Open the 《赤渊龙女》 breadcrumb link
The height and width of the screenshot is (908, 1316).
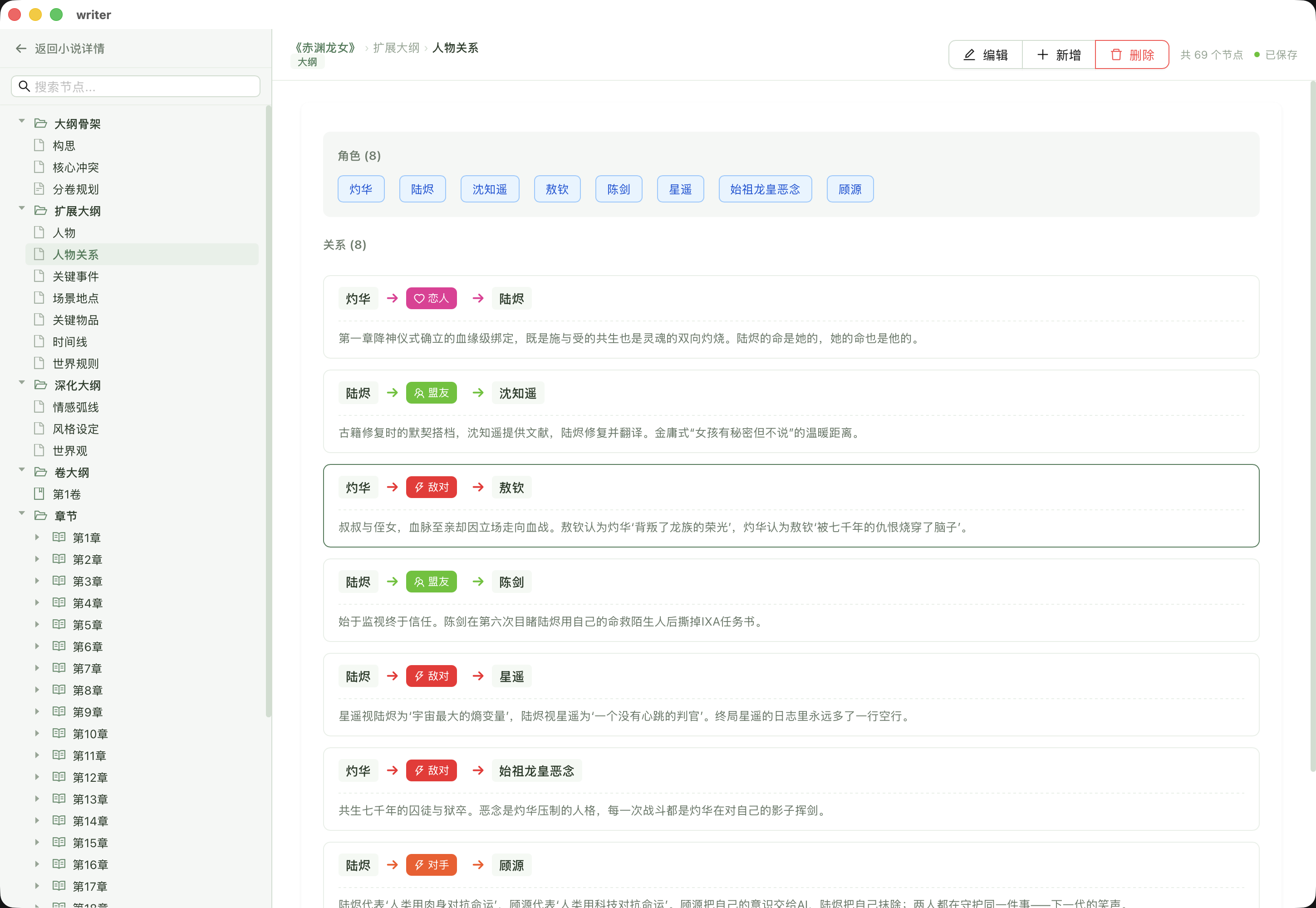click(x=325, y=48)
